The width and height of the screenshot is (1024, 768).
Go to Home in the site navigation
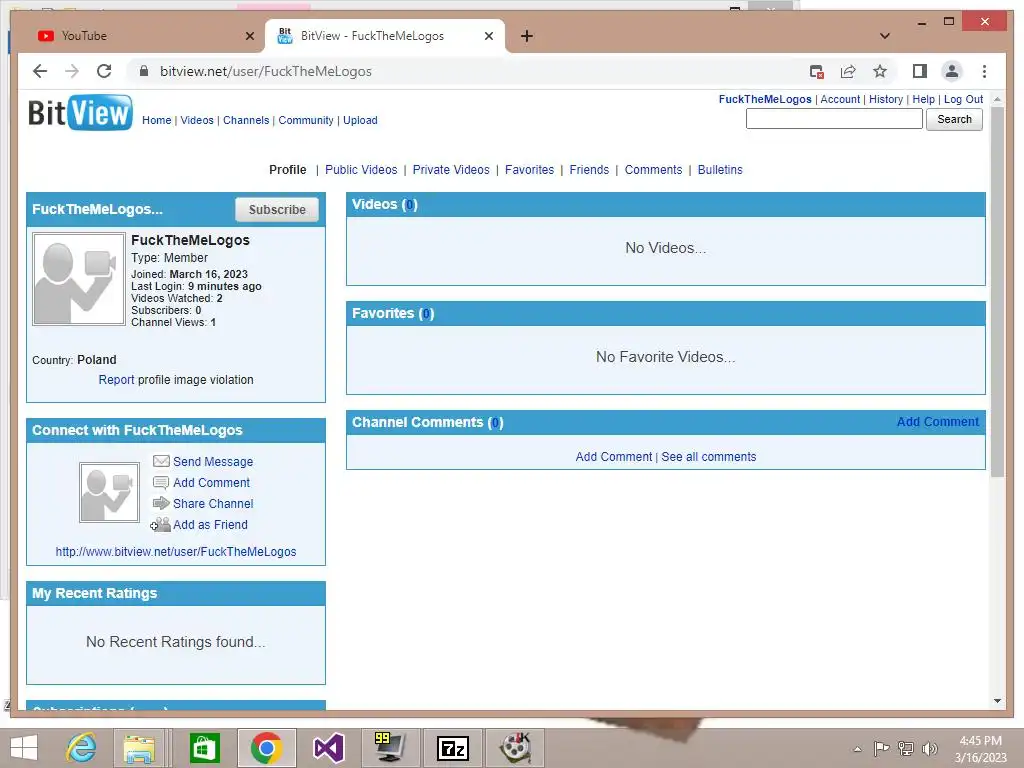(157, 120)
